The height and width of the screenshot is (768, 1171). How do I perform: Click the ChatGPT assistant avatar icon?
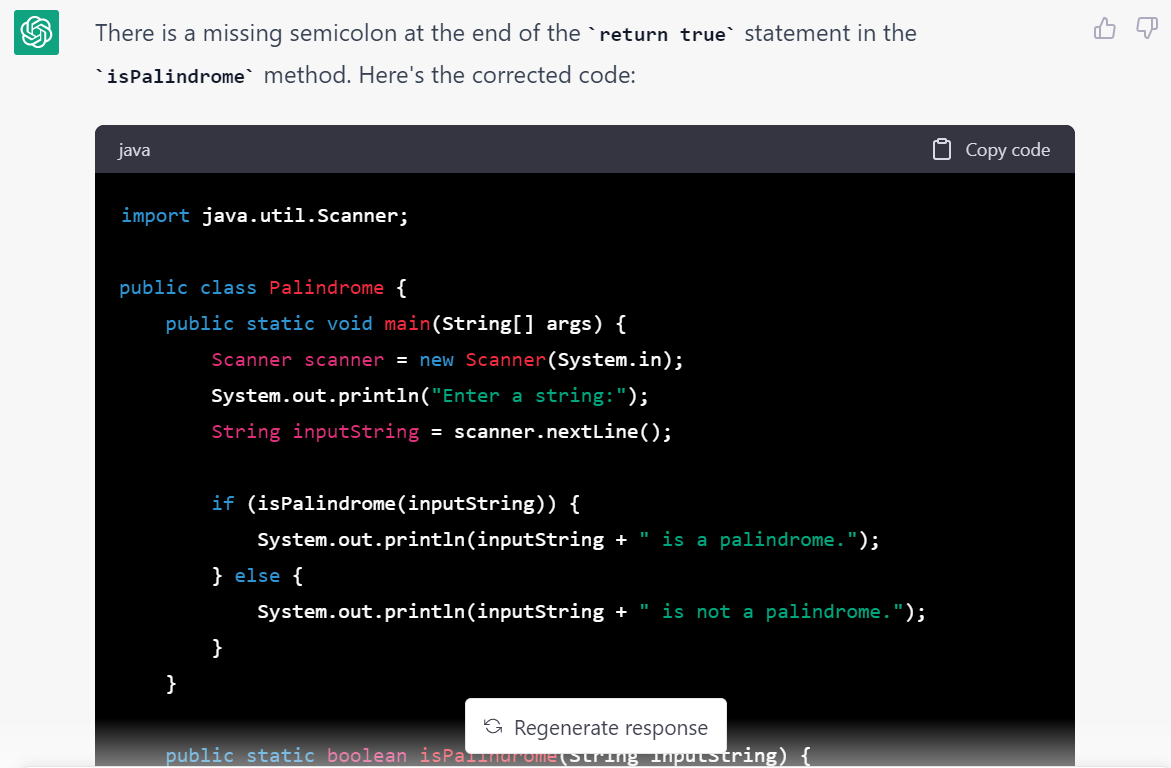(x=36, y=33)
